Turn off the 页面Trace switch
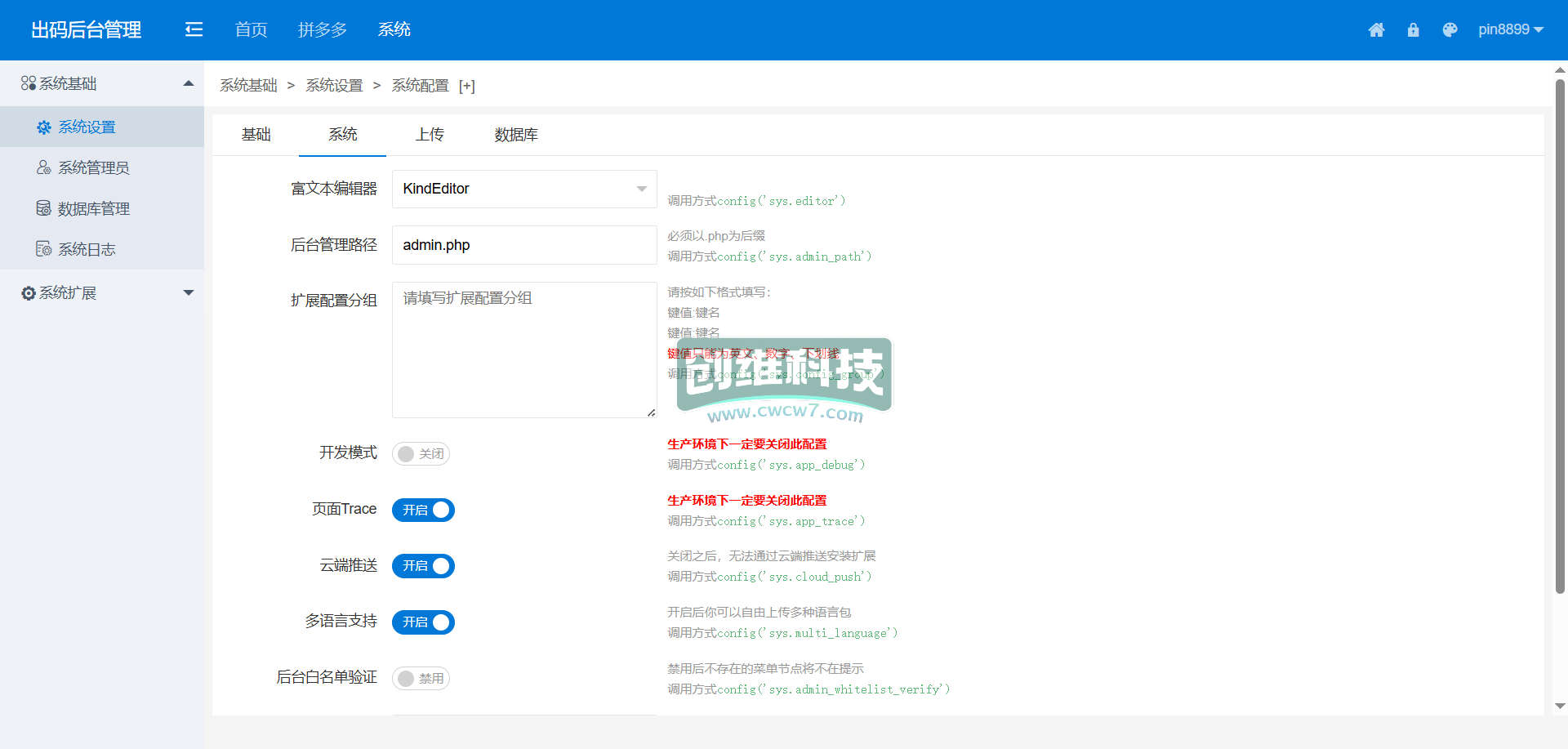The height and width of the screenshot is (749, 1568). (423, 510)
